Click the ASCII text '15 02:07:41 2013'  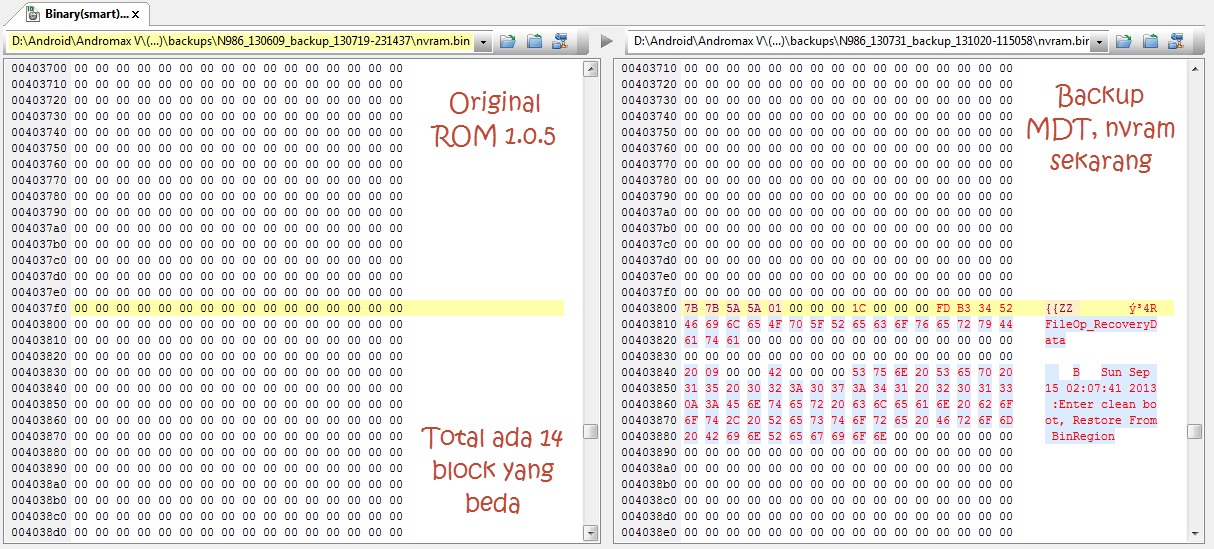(1101, 388)
